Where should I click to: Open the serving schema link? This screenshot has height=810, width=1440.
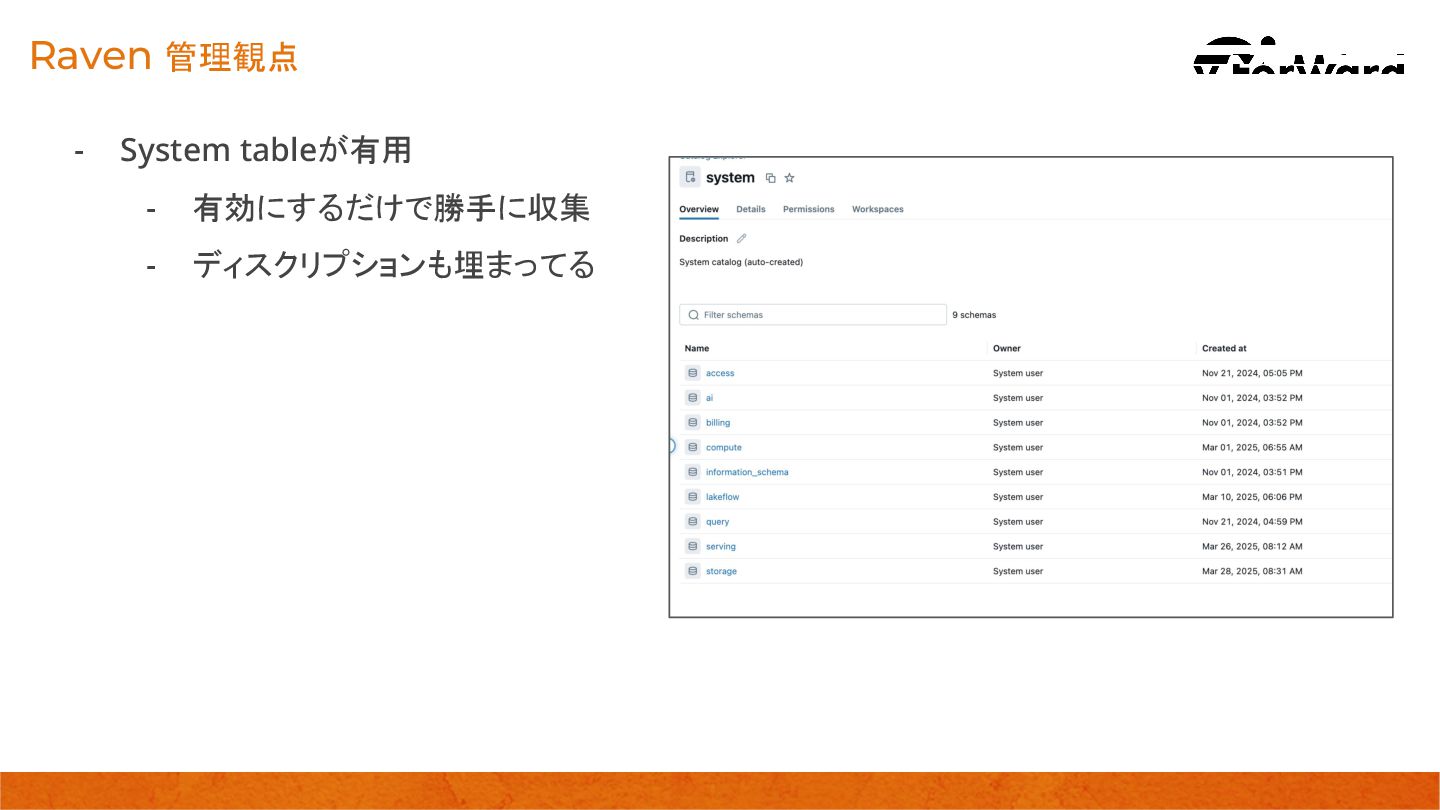coord(721,546)
